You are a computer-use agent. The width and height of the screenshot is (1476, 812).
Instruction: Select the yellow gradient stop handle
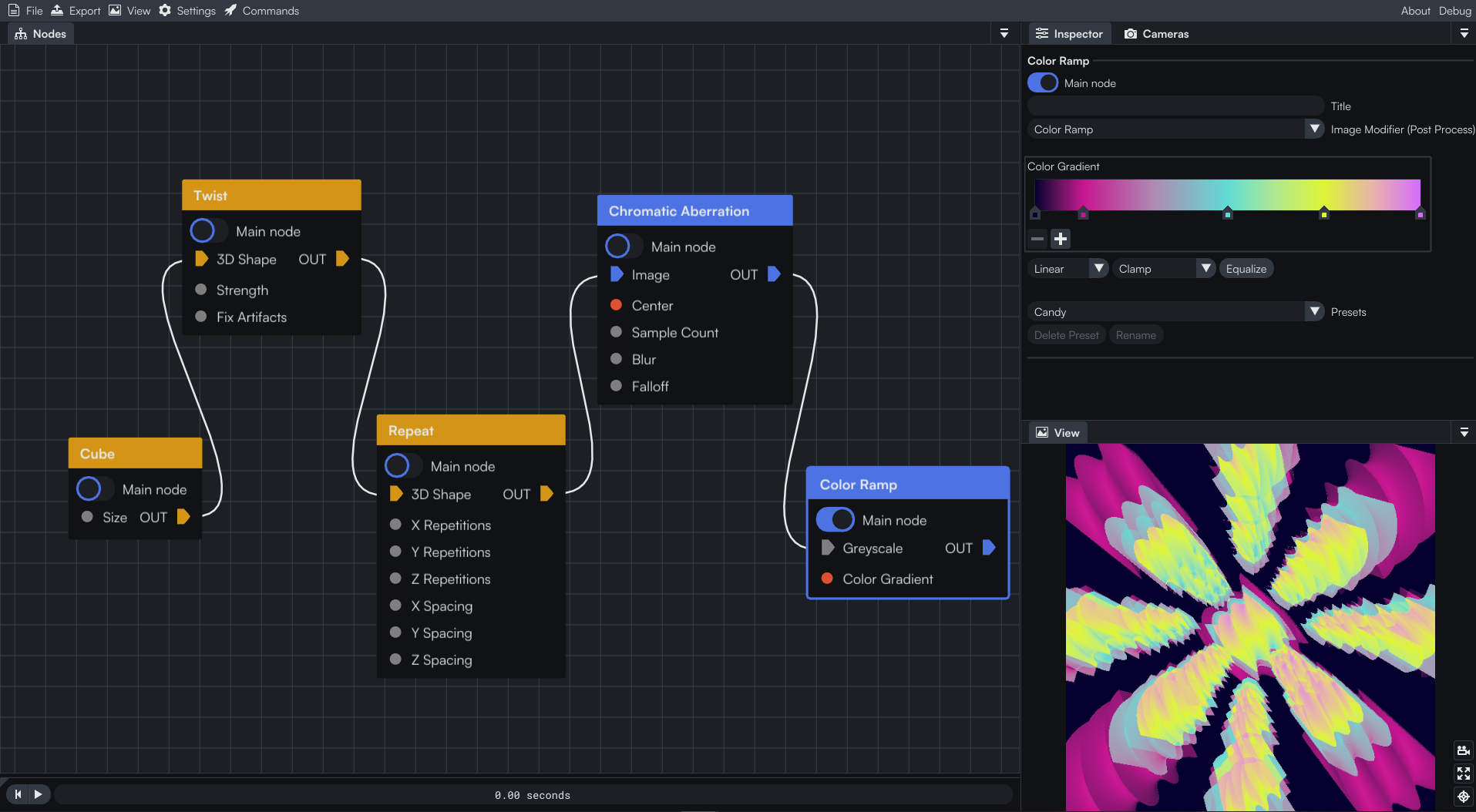[x=1324, y=213]
